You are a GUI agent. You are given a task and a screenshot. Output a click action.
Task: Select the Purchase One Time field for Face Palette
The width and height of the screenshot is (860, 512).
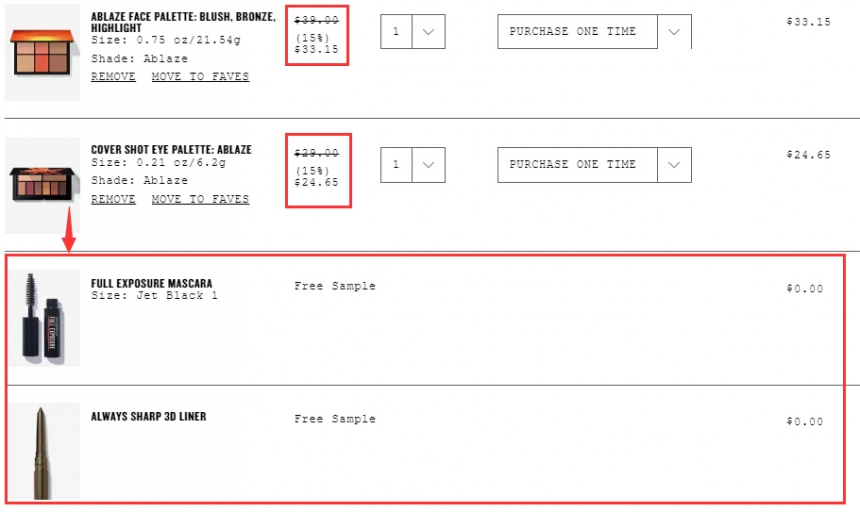point(578,32)
